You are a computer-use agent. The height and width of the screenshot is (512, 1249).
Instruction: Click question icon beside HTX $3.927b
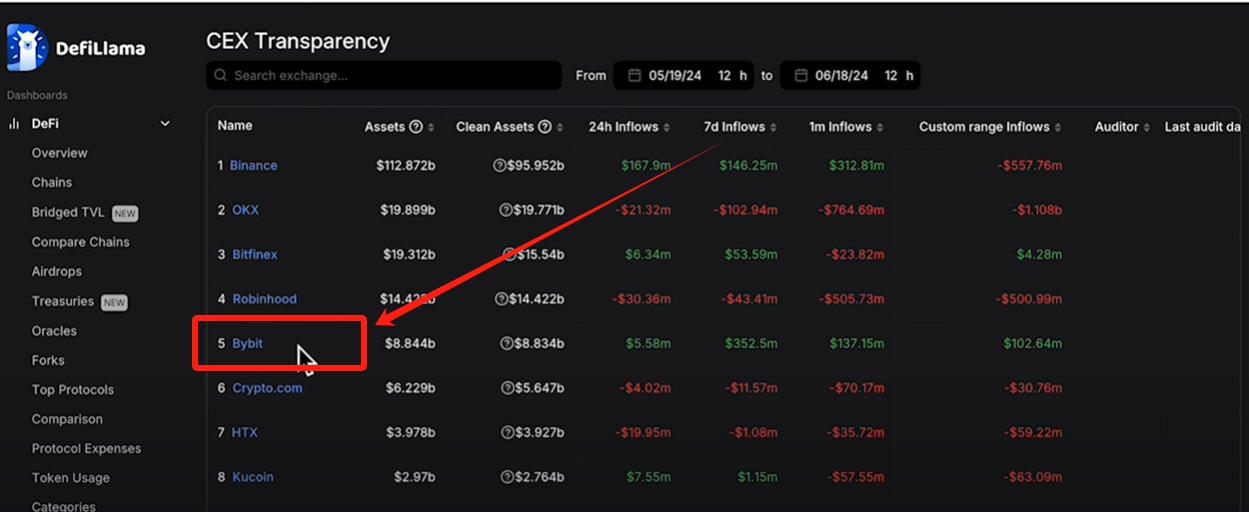coord(506,433)
